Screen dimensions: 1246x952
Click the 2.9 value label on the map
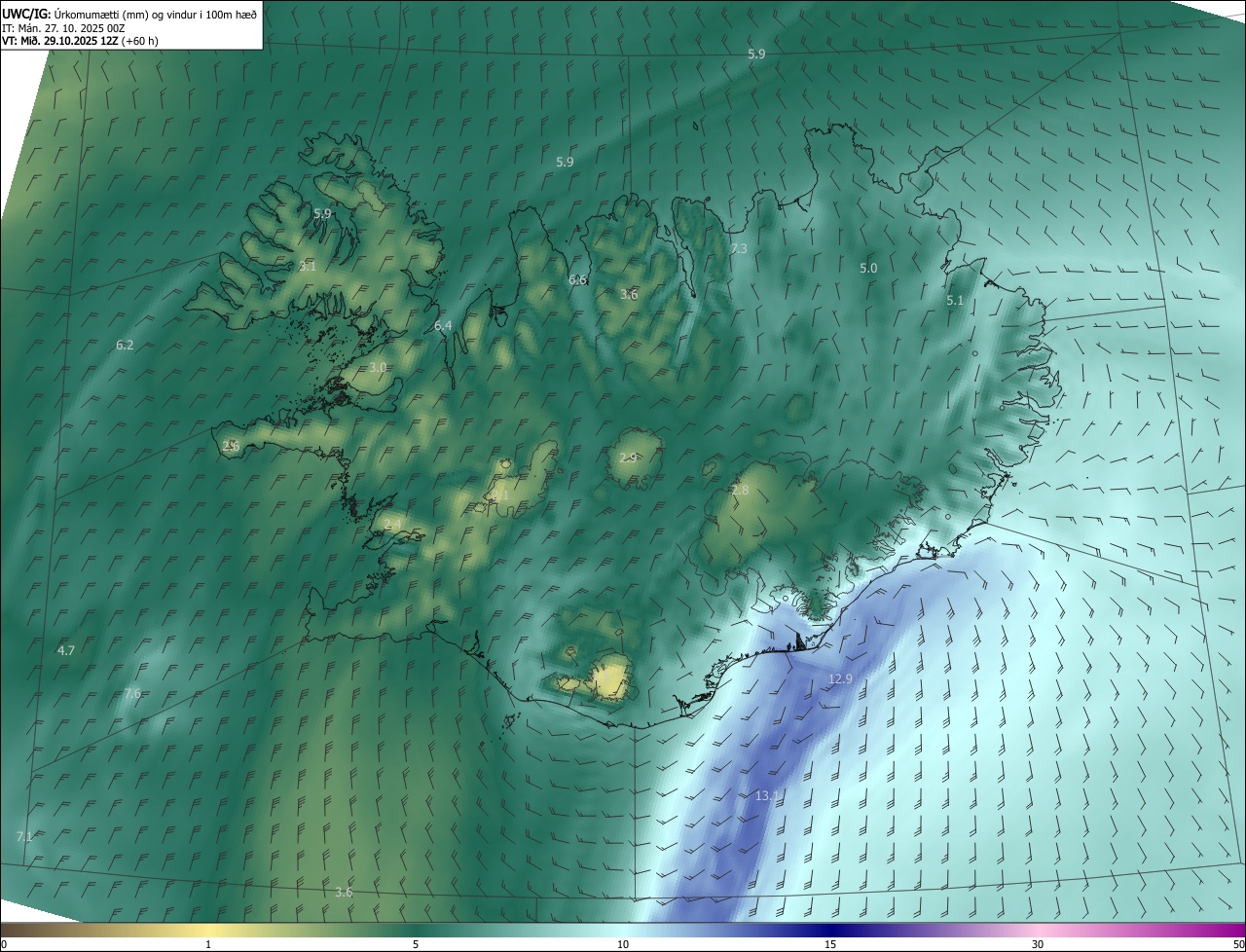628,458
